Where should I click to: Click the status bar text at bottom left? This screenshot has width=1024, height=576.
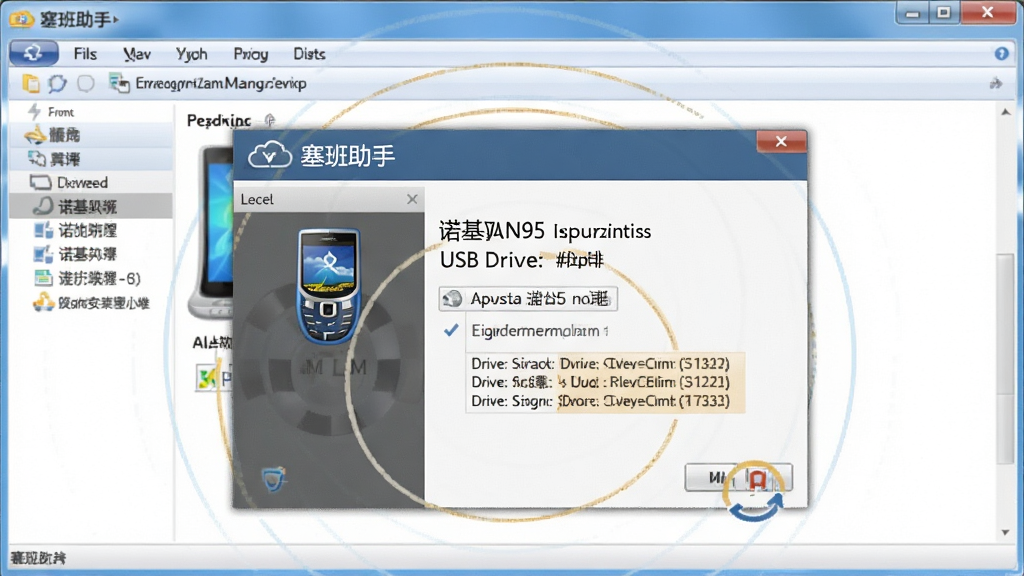[38, 558]
